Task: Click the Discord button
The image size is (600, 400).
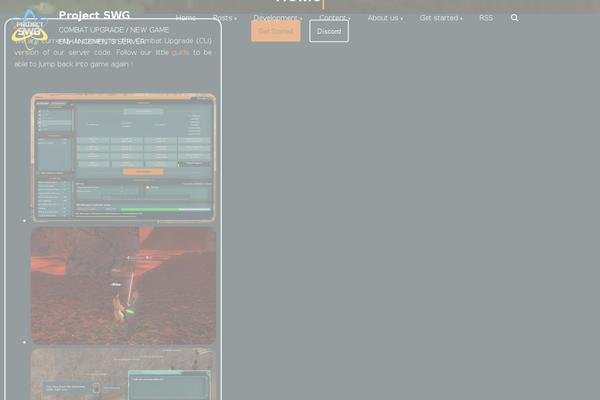Action: tap(329, 31)
